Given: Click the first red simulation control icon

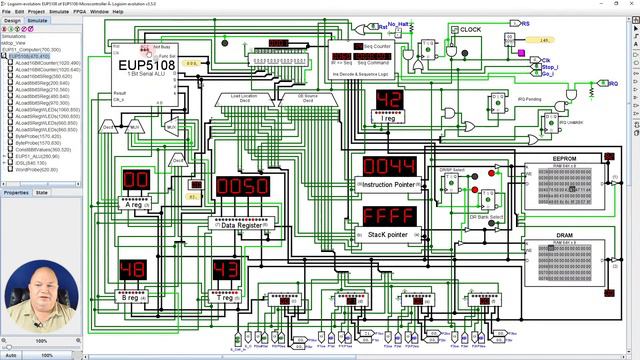Looking at the screenshot, I should coord(4,29).
